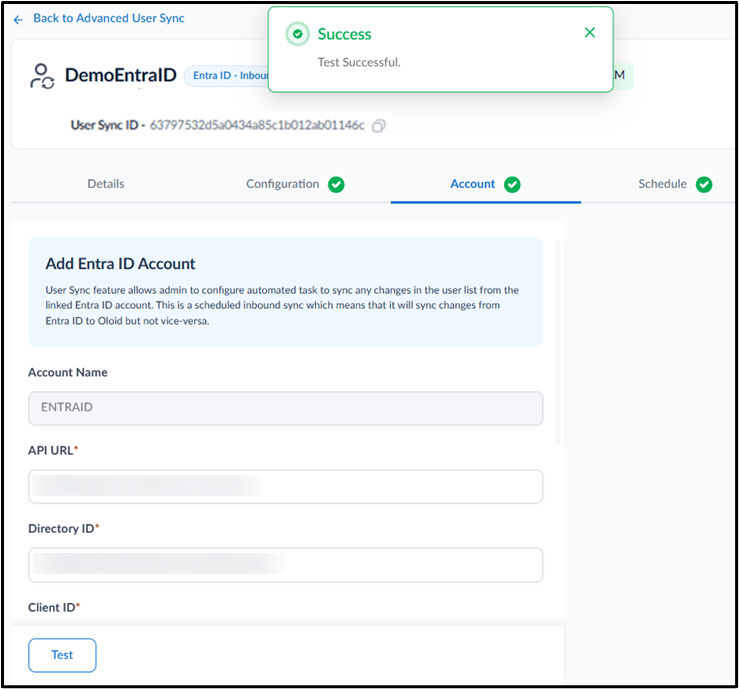Screen dimensions: 739x689
Task: Dismiss the Success notification with the X
Action: coord(589,33)
